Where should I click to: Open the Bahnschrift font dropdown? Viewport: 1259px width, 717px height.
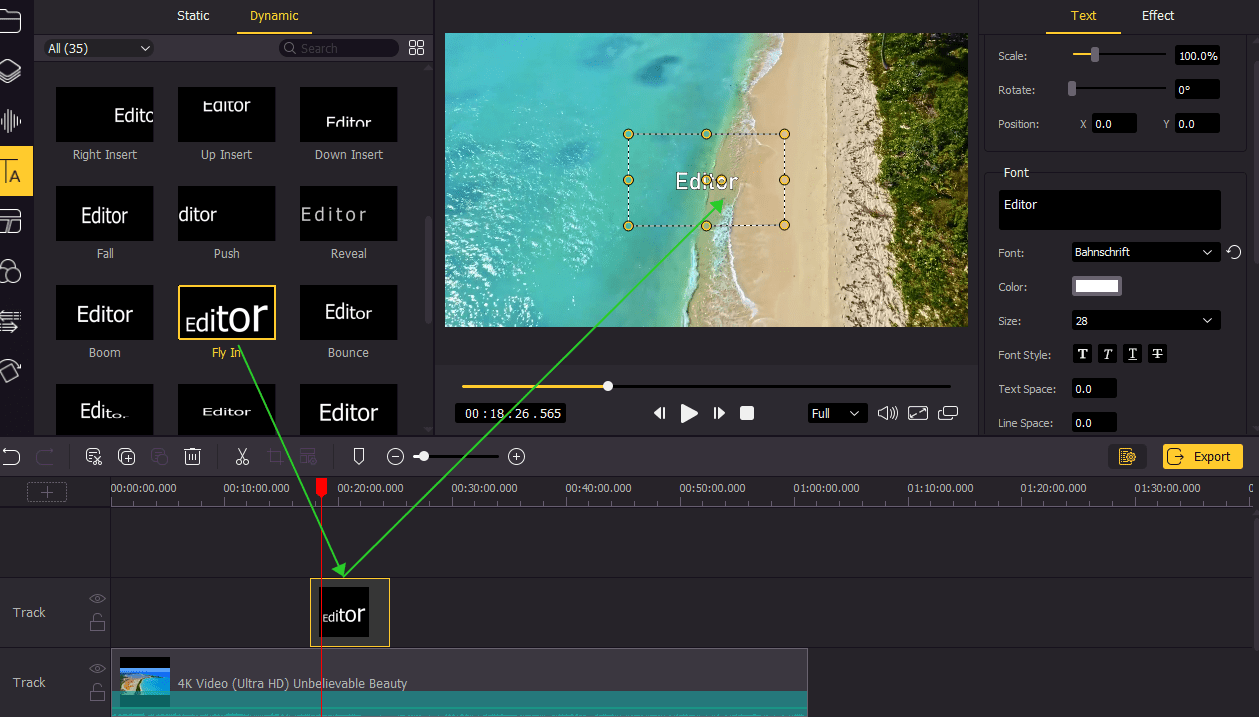pyautogui.click(x=1146, y=252)
